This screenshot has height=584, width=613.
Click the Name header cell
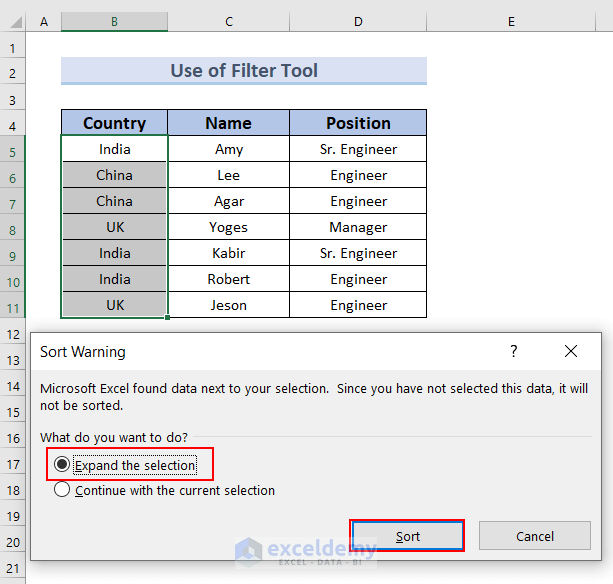(x=229, y=123)
